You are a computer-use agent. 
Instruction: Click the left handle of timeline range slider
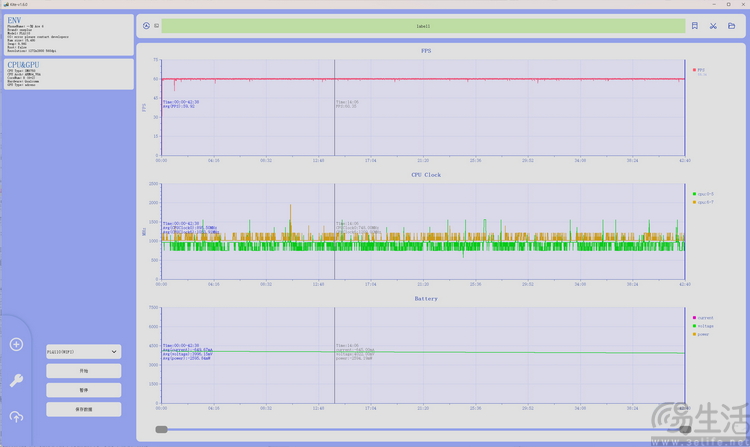161,429
